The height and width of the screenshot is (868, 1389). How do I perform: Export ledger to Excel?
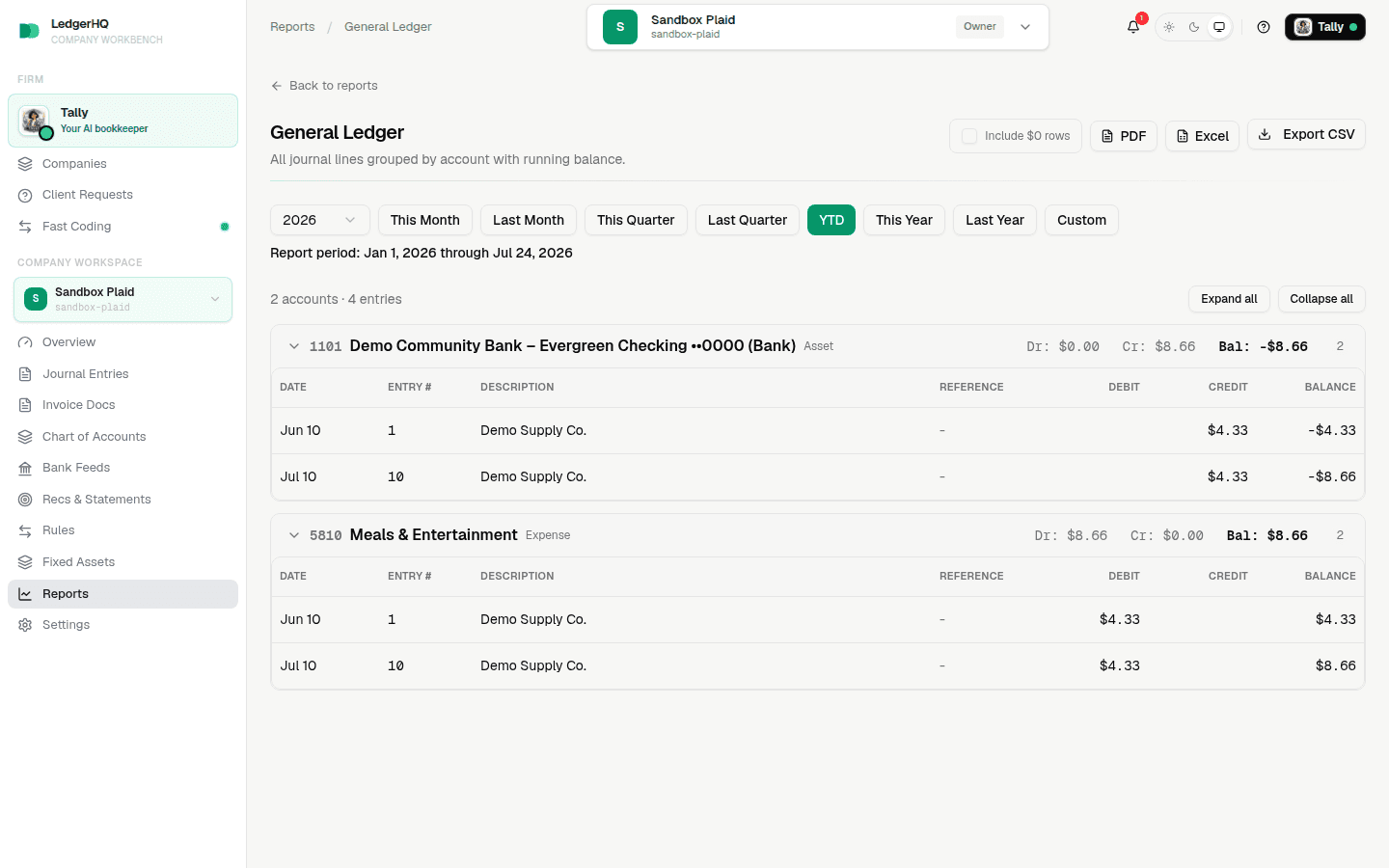click(1202, 136)
